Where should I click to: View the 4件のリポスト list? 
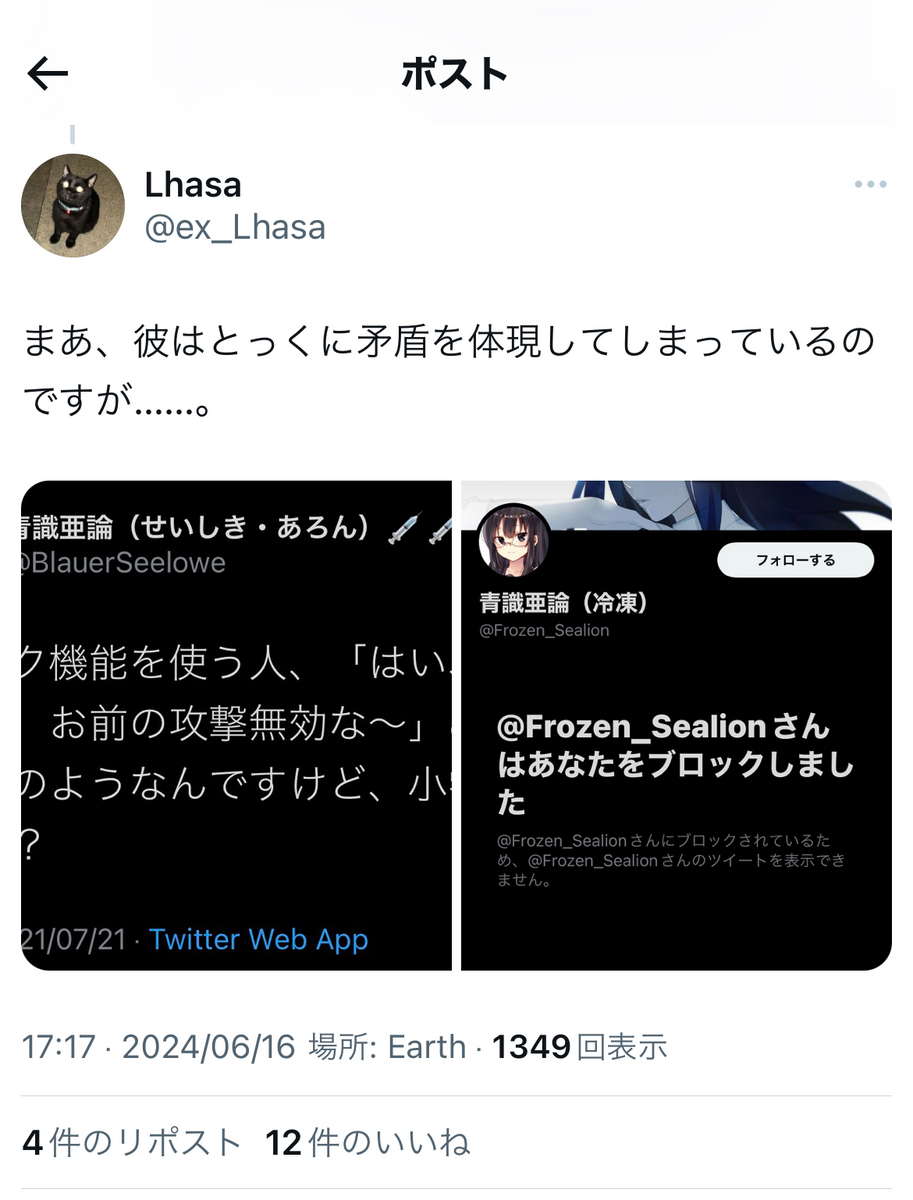pyautogui.click(x=132, y=1142)
